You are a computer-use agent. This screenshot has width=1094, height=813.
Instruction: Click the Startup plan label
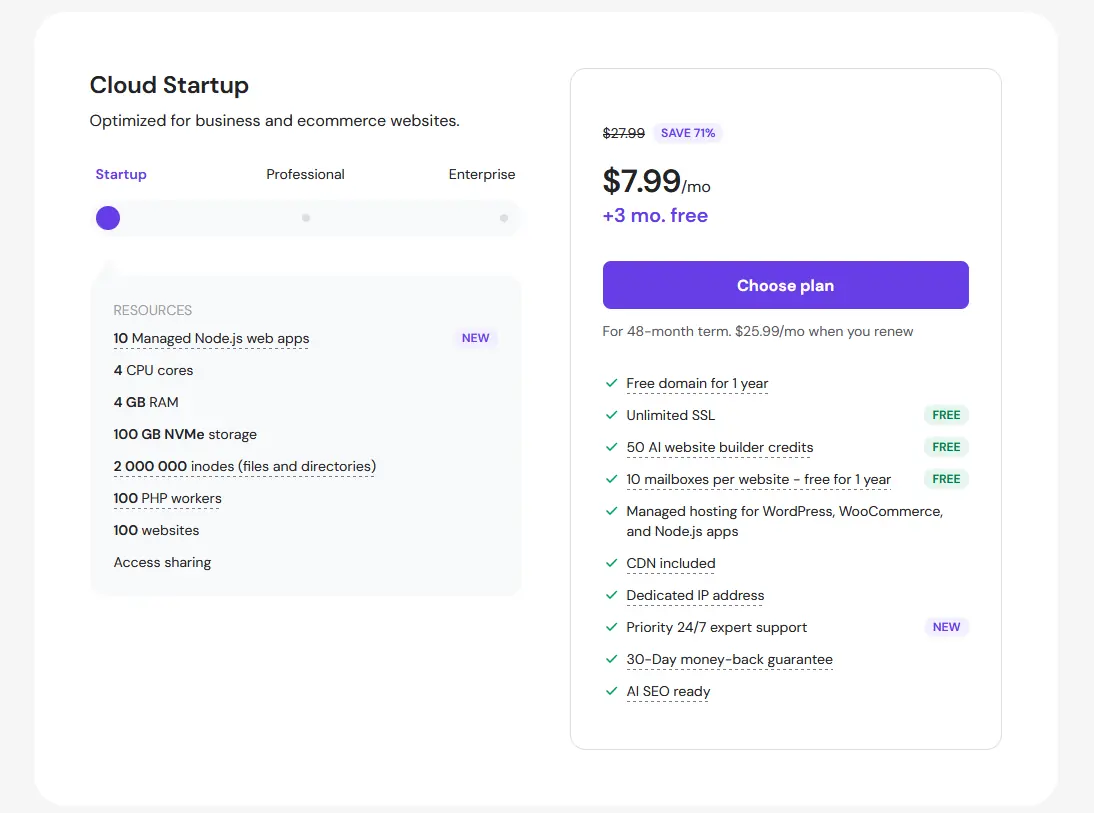(x=121, y=174)
